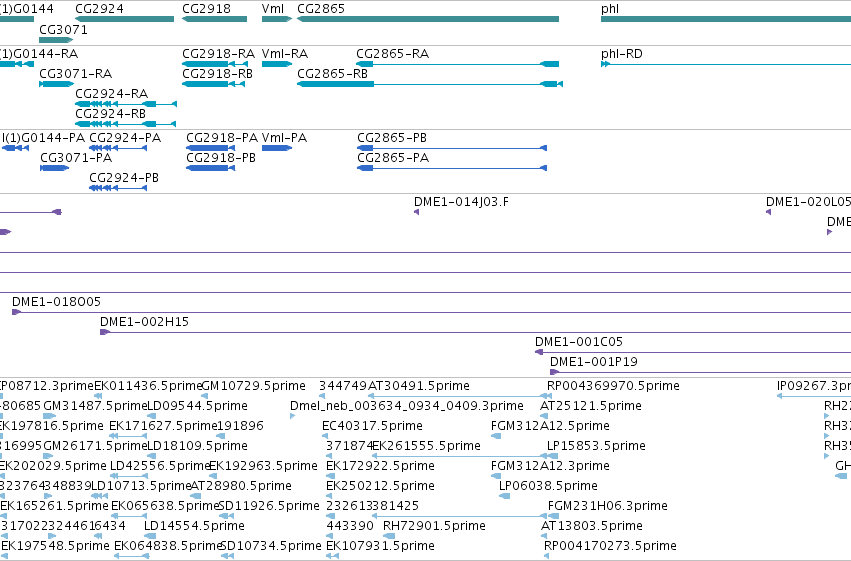Select the LP15853.5prime EST label
The image size is (851, 561).
pyautogui.click(x=596, y=446)
